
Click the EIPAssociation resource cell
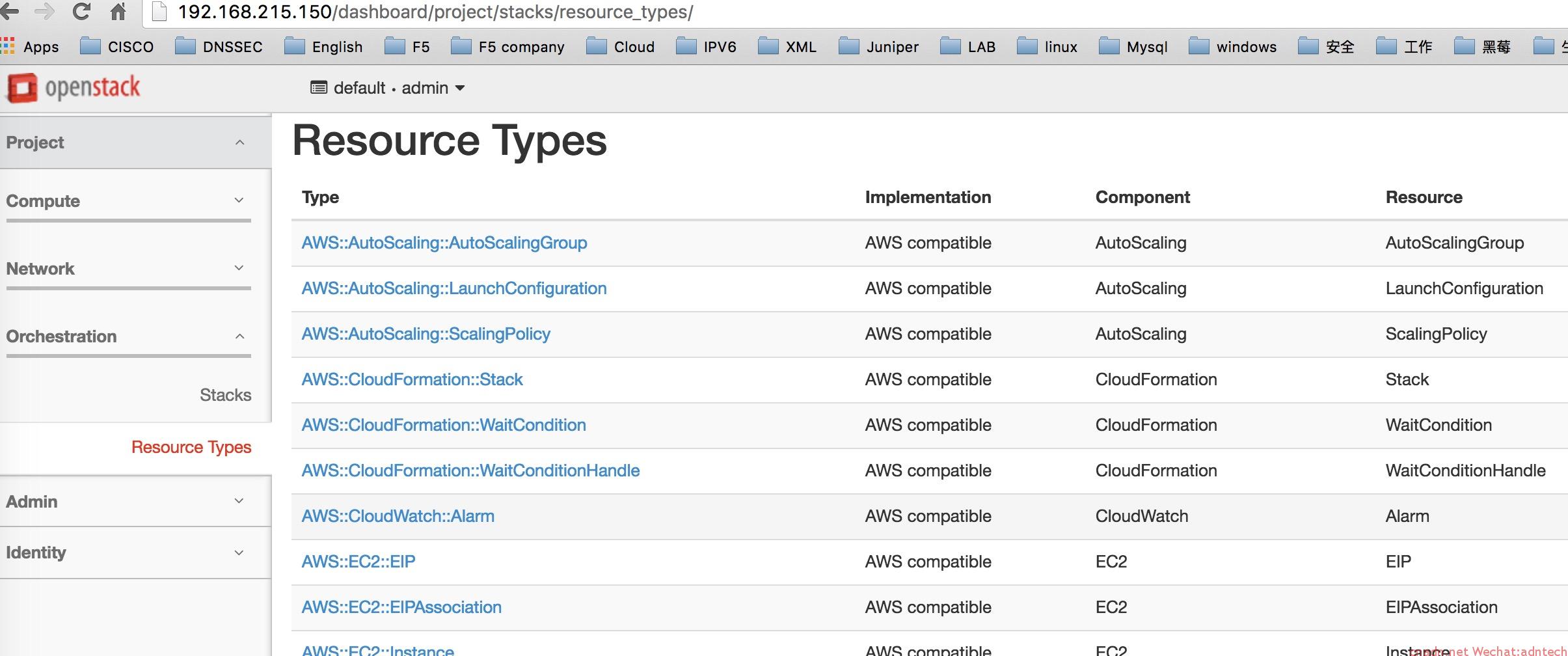pos(1441,607)
